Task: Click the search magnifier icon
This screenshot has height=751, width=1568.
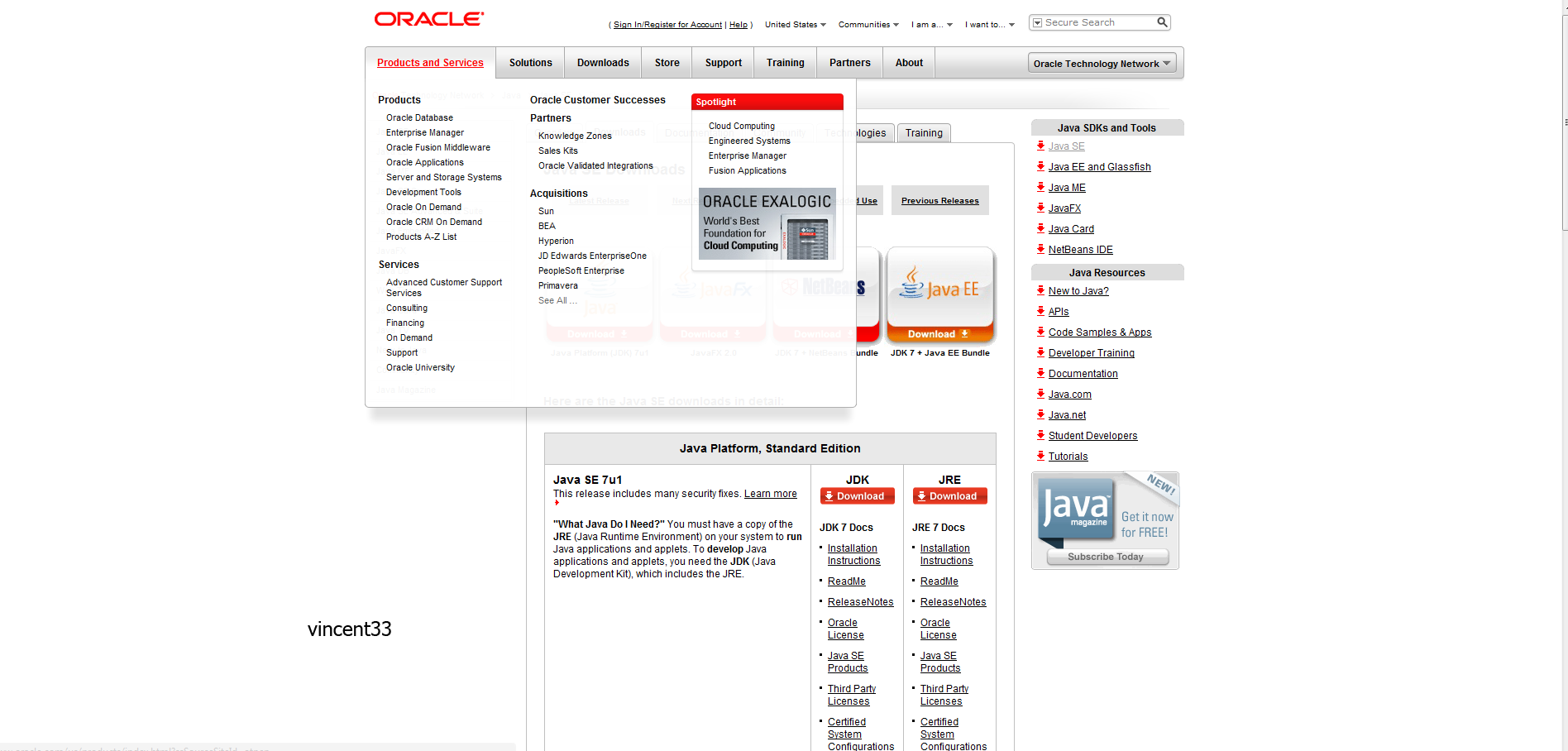Action: pyautogui.click(x=1162, y=22)
